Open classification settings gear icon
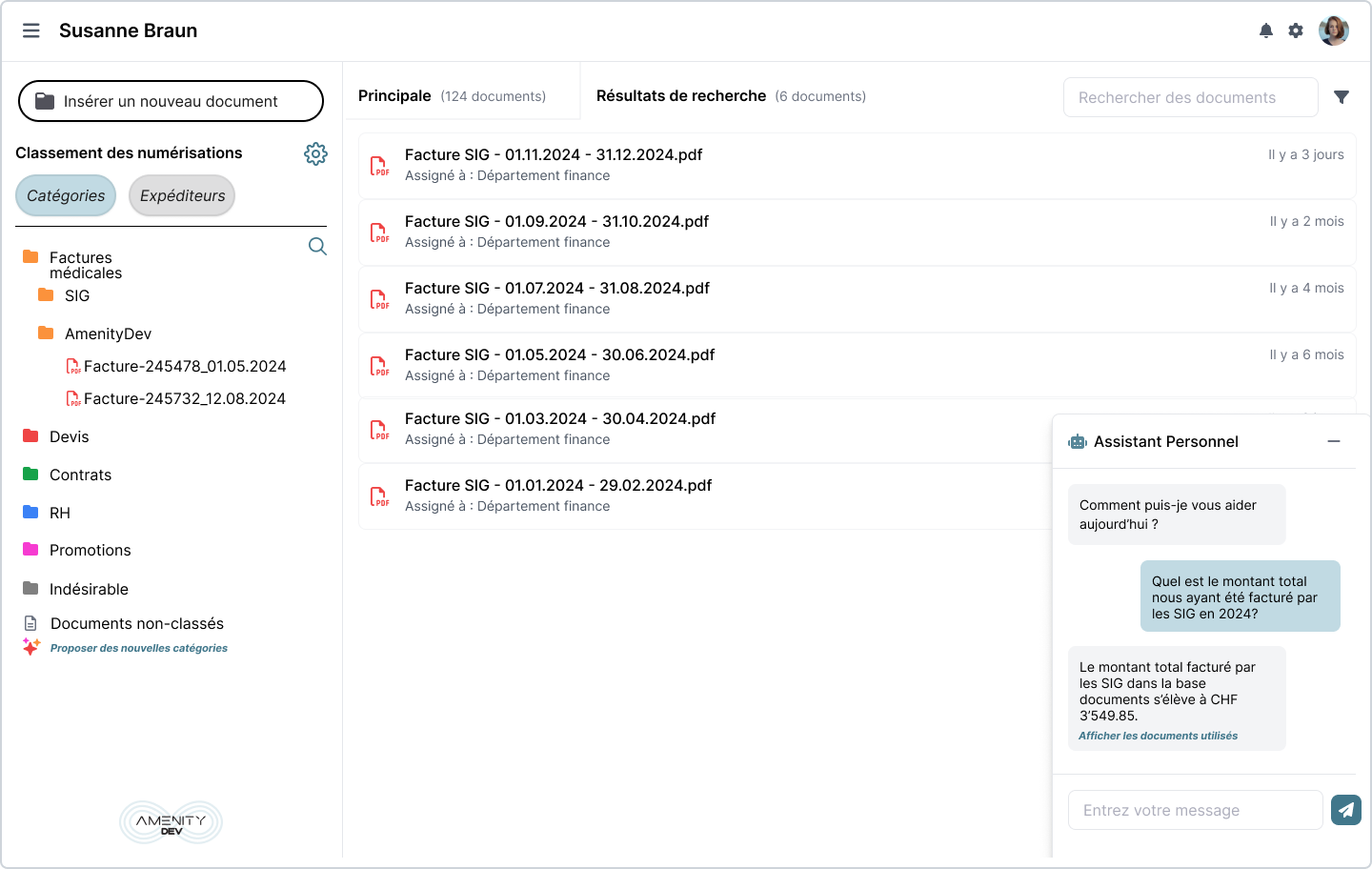The width and height of the screenshot is (1372, 869). point(315,153)
